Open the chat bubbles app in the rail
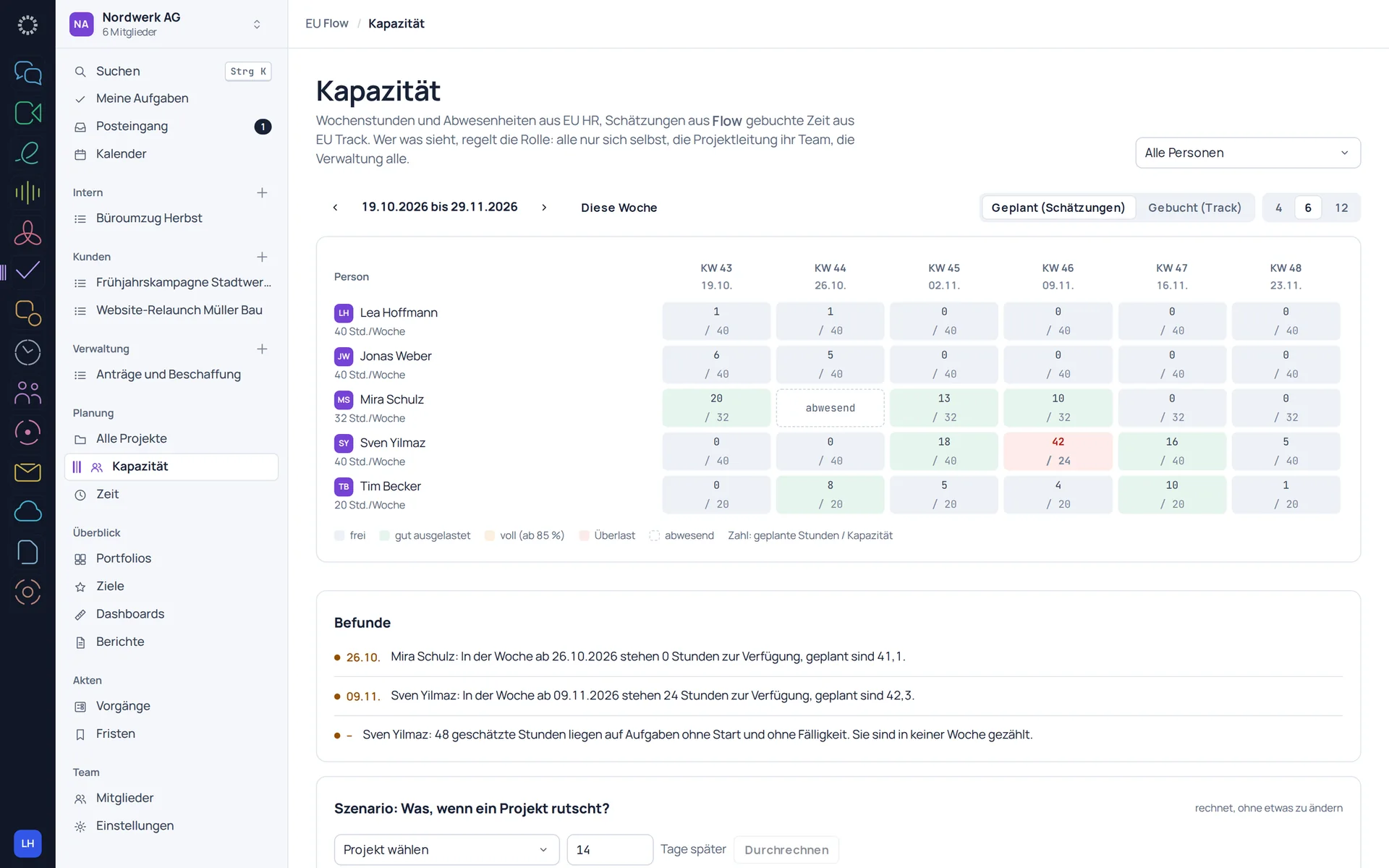The image size is (1389, 868). pyautogui.click(x=27, y=73)
